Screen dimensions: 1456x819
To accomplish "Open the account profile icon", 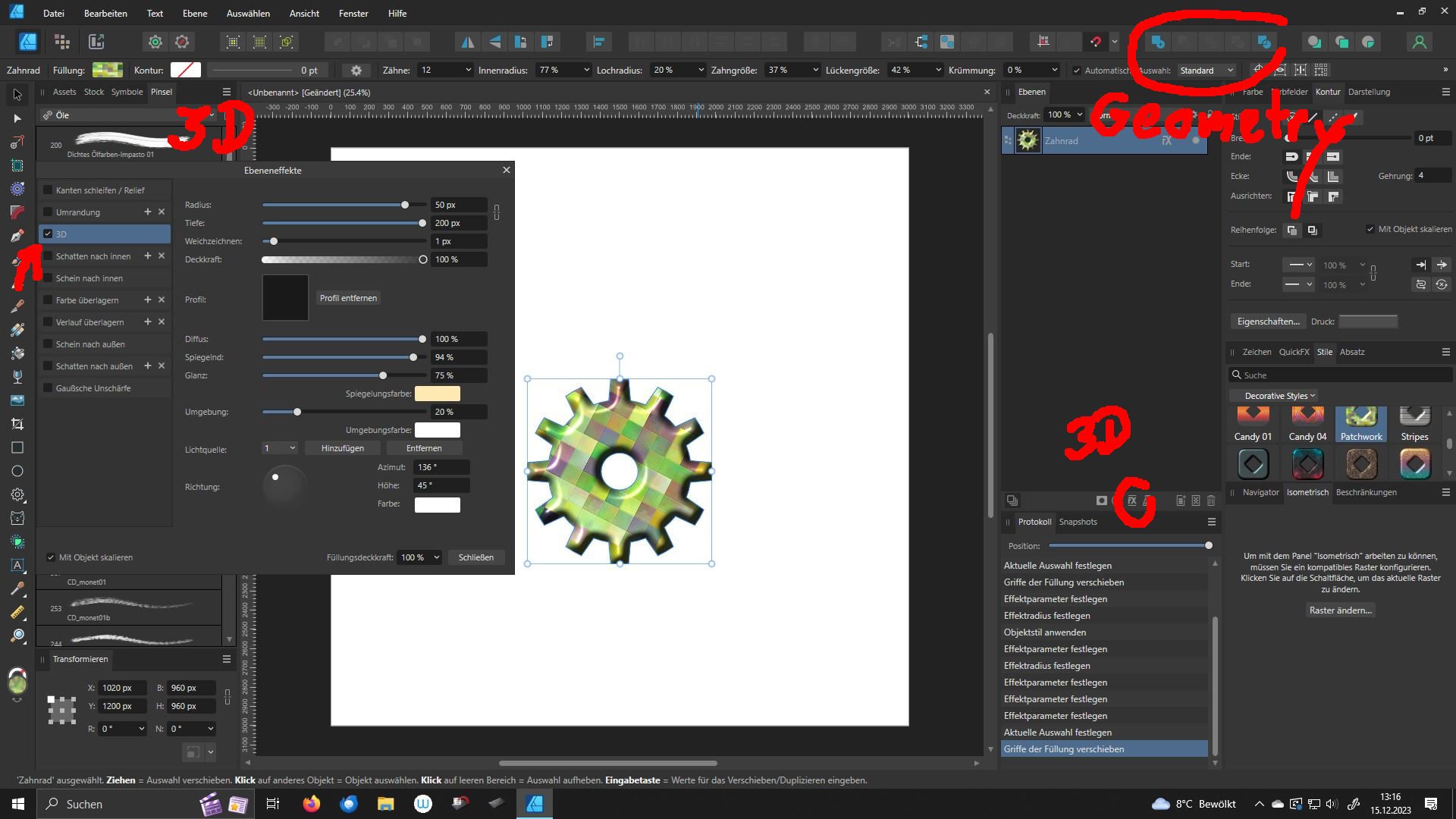I will click(1420, 42).
